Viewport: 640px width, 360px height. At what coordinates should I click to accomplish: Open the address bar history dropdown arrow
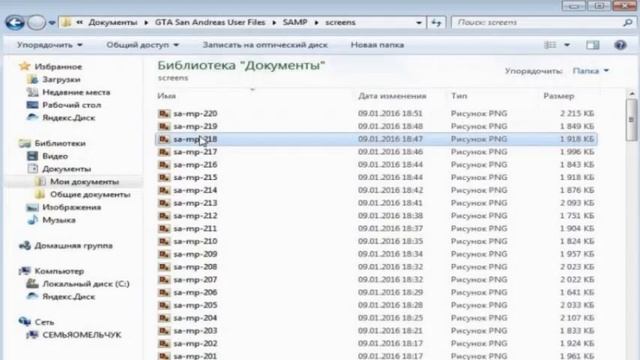pyautogui.click(x=419, y=23)
